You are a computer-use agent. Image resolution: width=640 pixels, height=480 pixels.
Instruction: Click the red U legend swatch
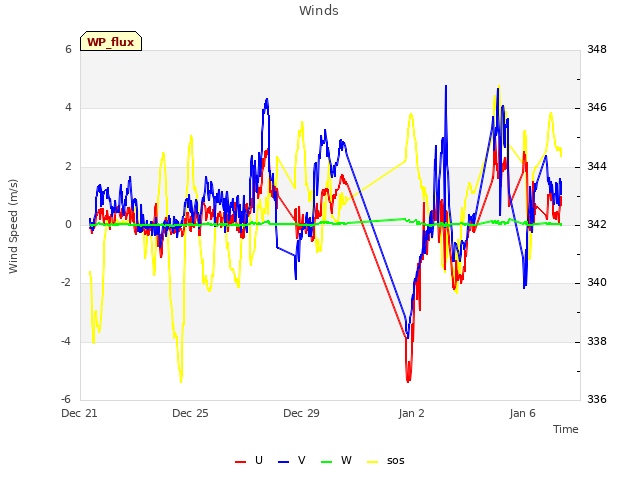241,462
